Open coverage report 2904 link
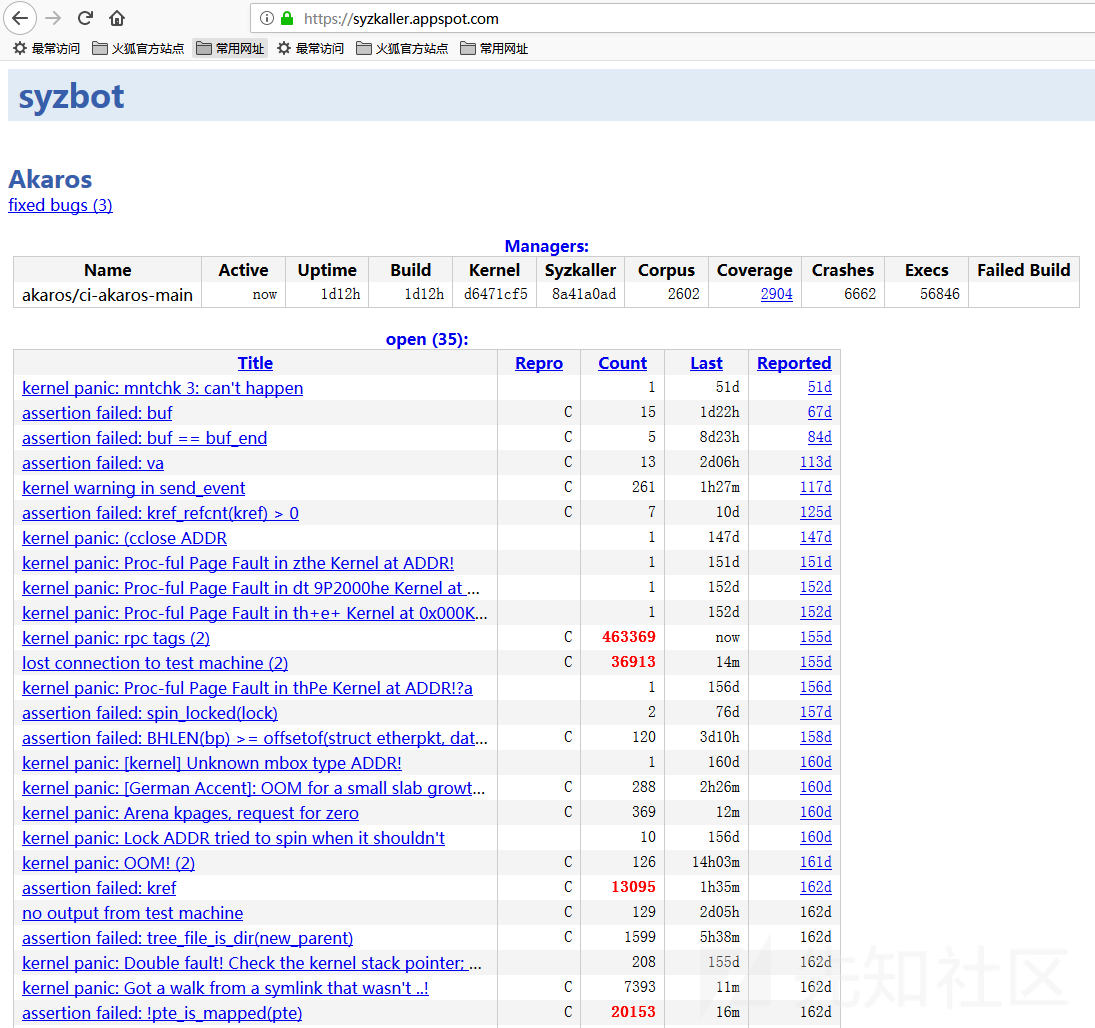Screen dimensions: 1095x1028 (777, 294)
